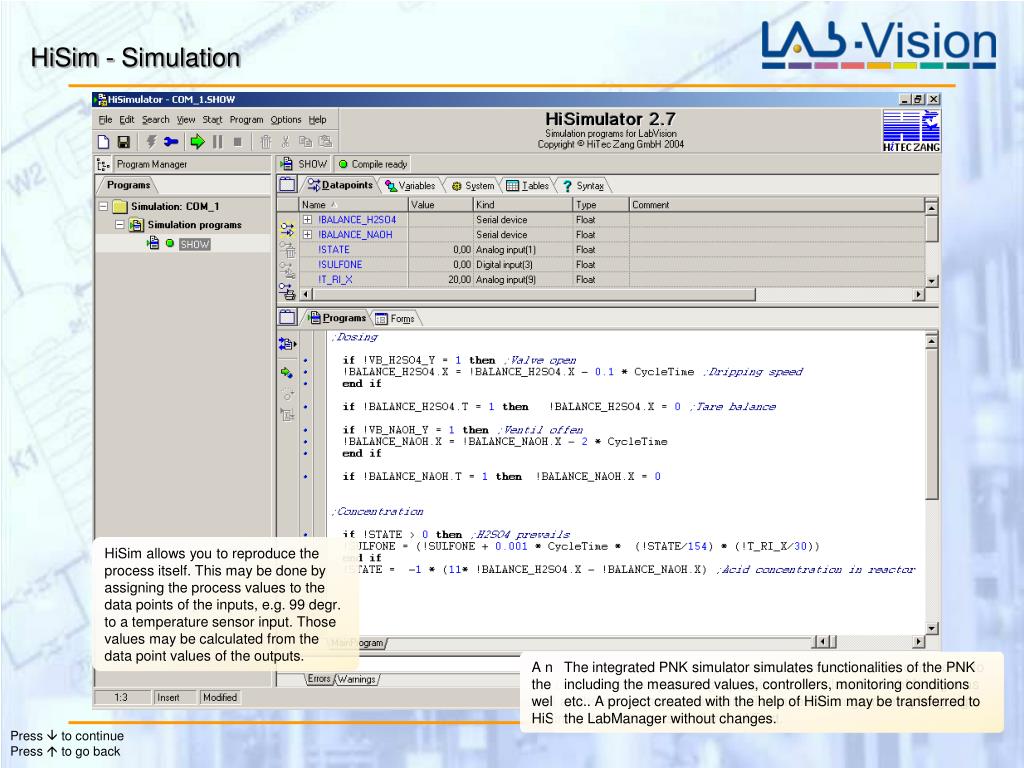This screenshot has width=1024, height=768.
Task: Click the Comment column header
Action: [777, 204]
